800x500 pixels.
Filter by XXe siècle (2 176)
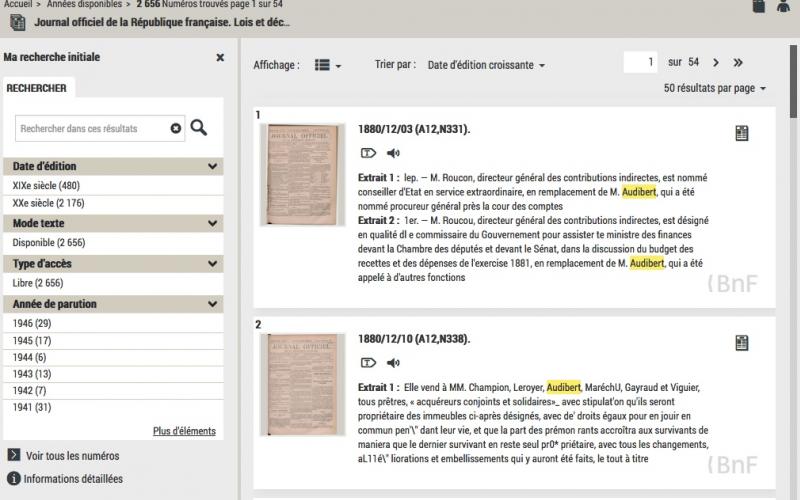48,203
